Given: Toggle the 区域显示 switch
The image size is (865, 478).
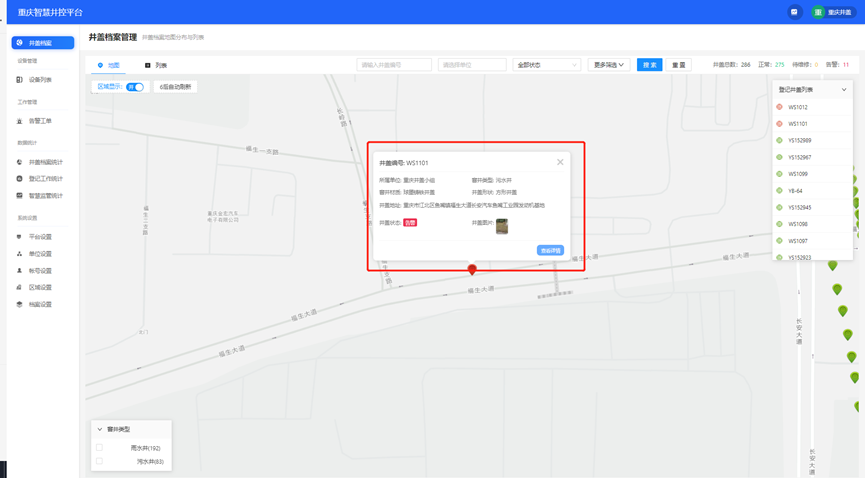Looking at the screenshot, I should pos(135,87).
